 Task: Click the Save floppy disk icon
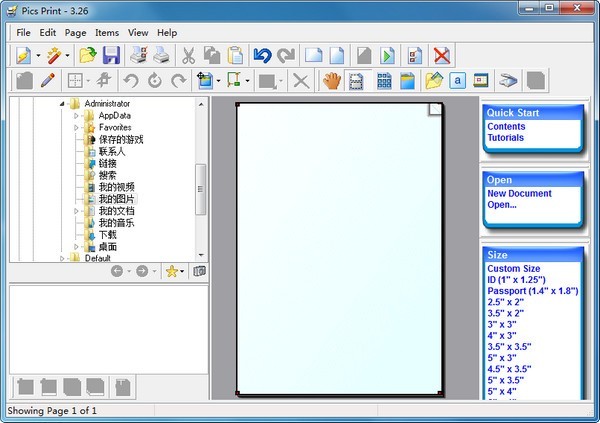(111, 55)
